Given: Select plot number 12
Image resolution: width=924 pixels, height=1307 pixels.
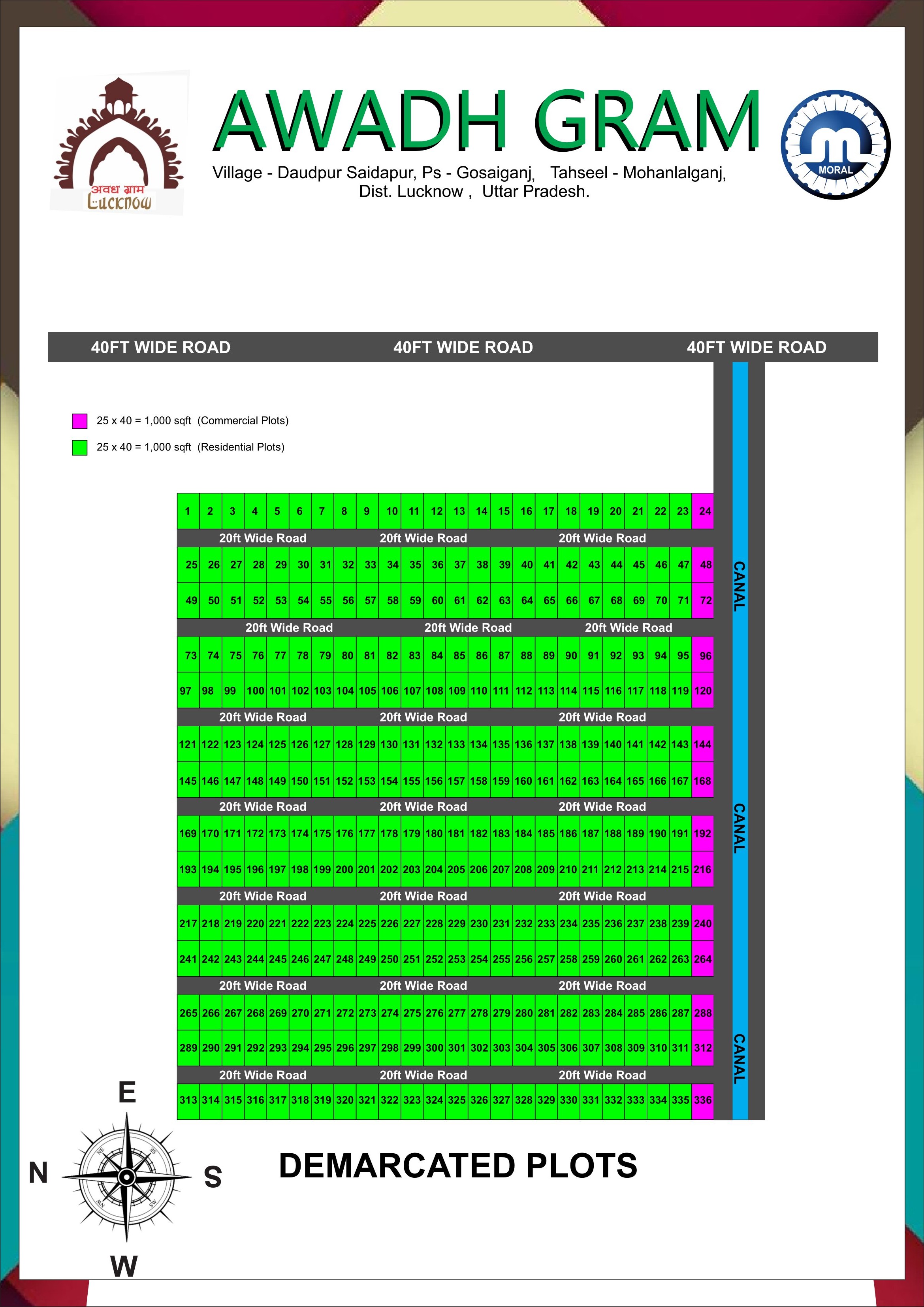Looking at the screenshot, I should pyautogui.click(x=435, y=511).
